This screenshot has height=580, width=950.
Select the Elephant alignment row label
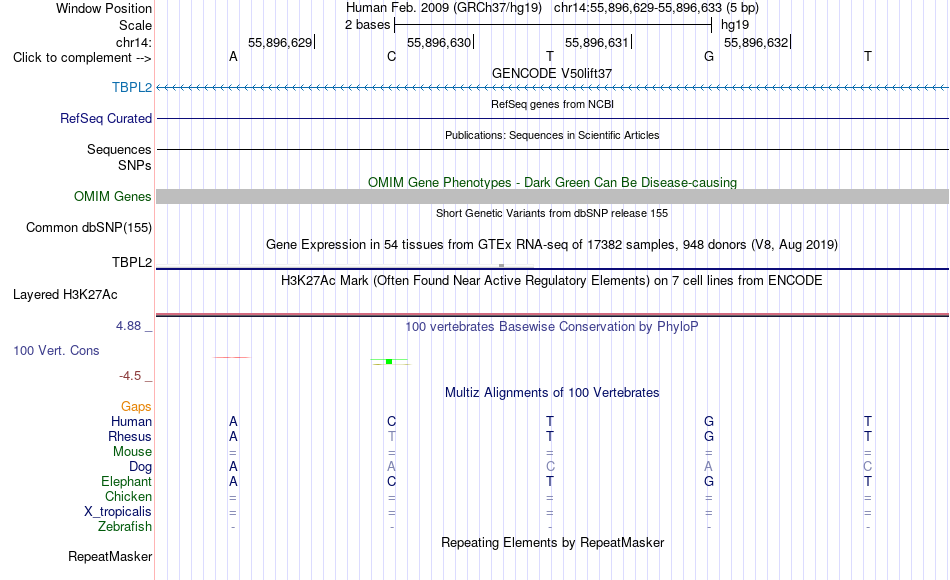pyautogui.click(x=127, y=481)
